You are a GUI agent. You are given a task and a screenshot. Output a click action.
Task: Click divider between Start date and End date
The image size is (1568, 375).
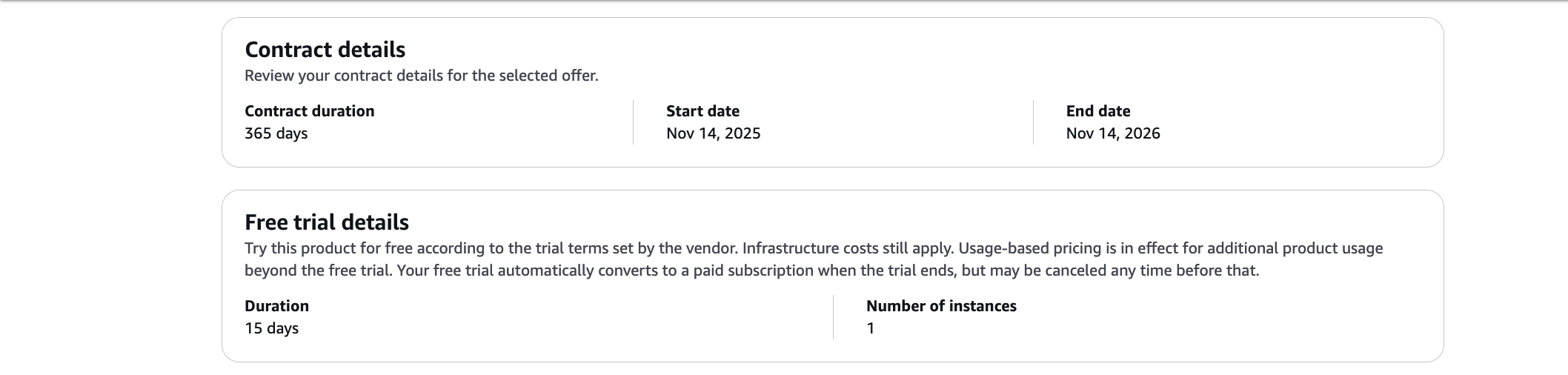pos(1033,122)
